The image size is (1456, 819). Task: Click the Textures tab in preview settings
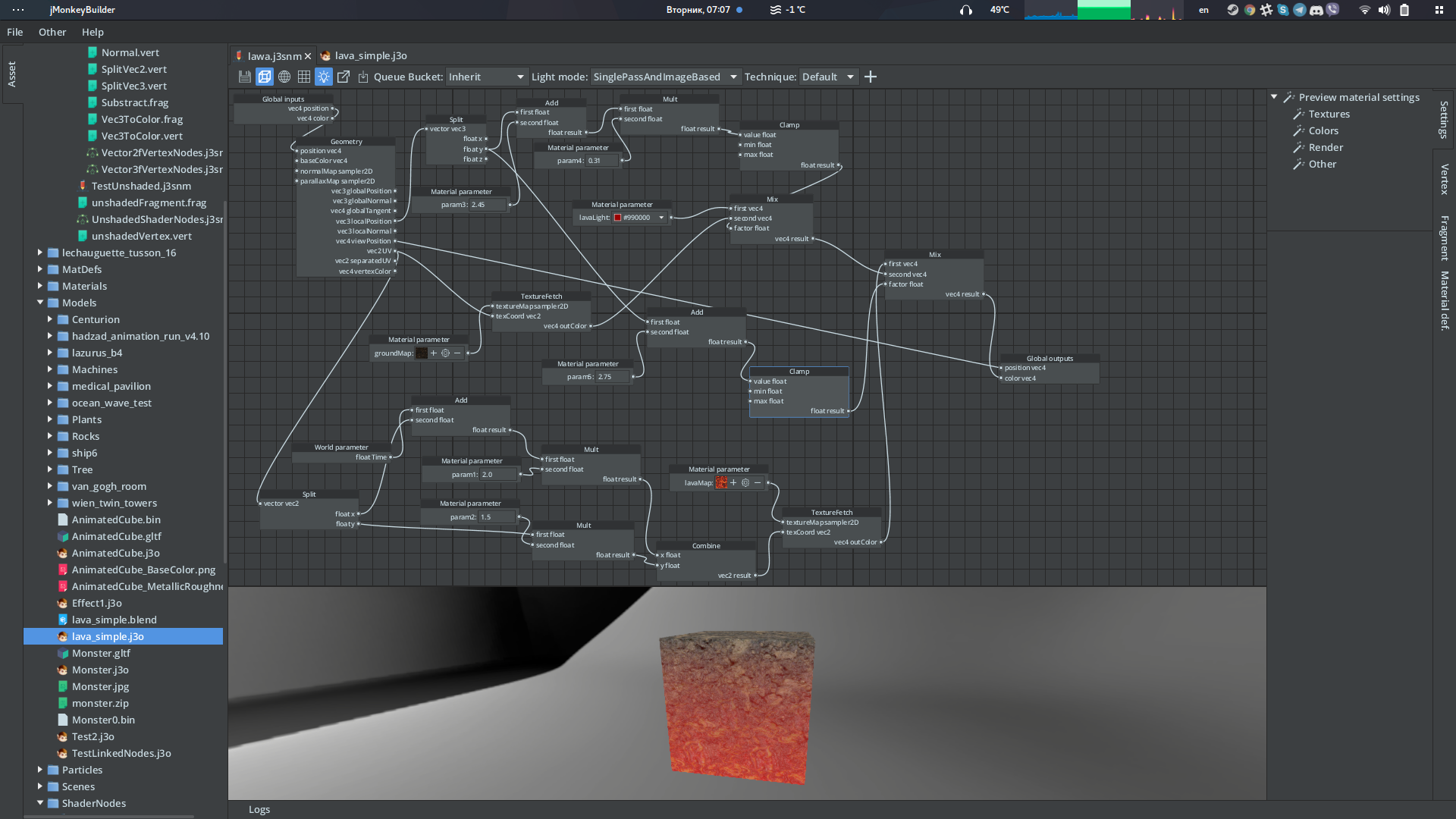click(x=1327, y=113)
